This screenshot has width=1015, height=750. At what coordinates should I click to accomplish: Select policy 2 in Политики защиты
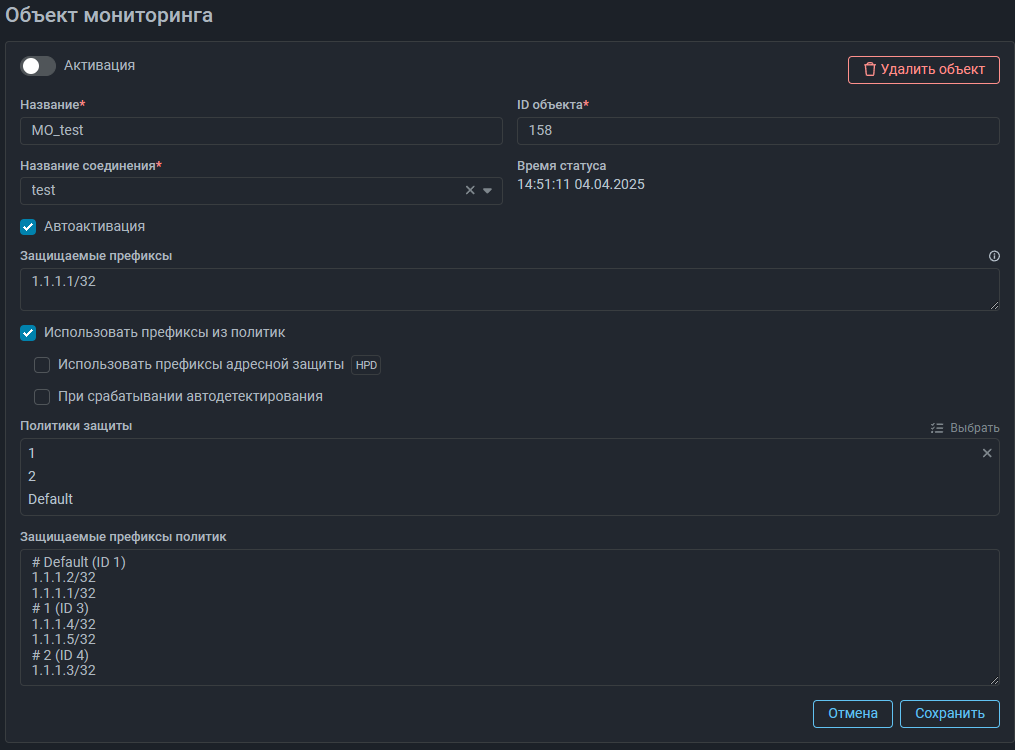tap(32, 476)
